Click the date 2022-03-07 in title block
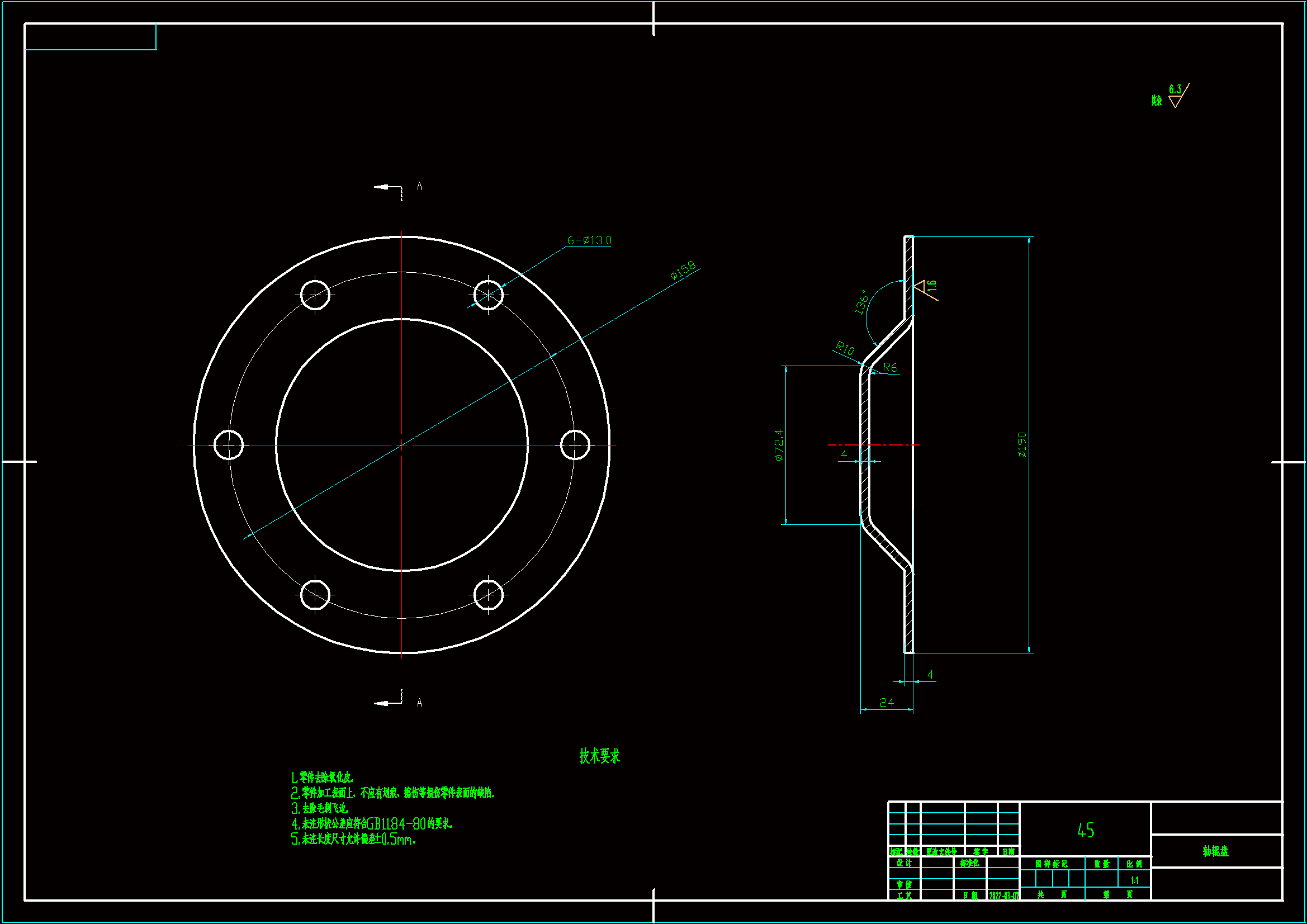 (1003, 895)
